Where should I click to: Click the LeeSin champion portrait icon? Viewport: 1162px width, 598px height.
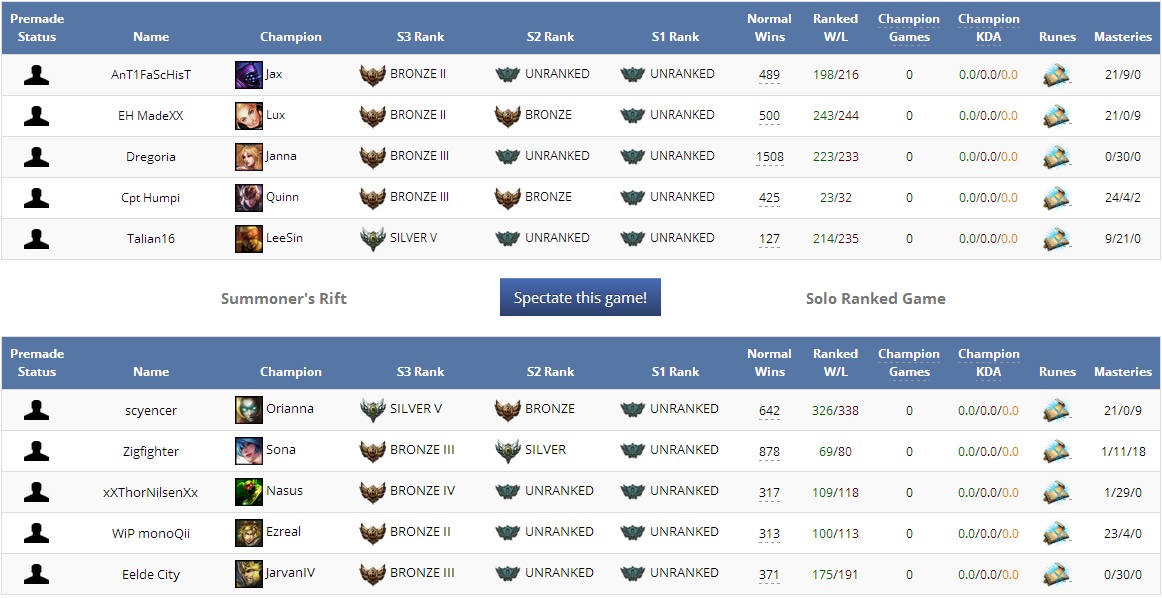(x=249, y=239)
